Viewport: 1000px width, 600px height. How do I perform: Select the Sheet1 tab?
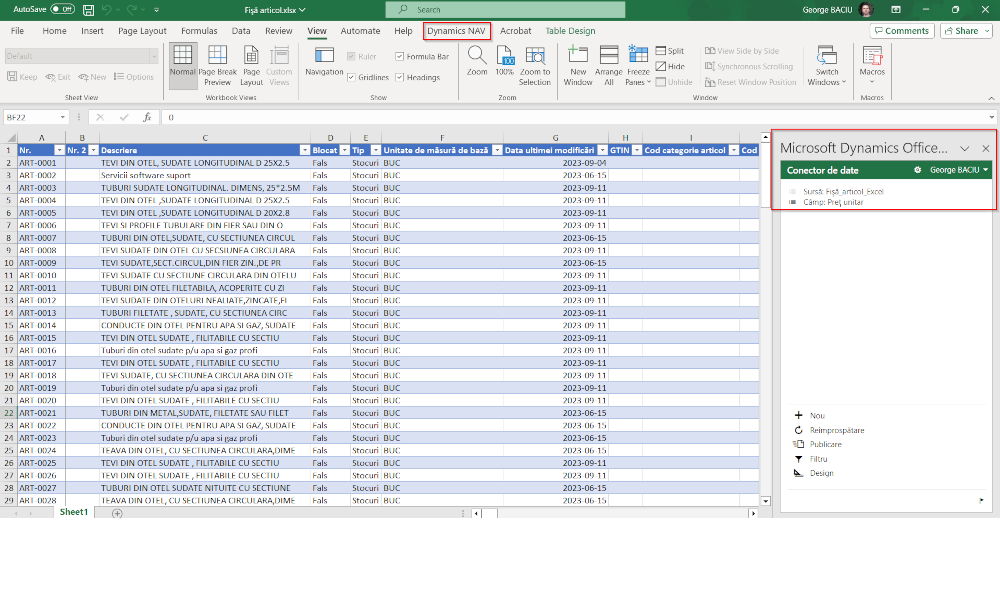click(74, 512)
